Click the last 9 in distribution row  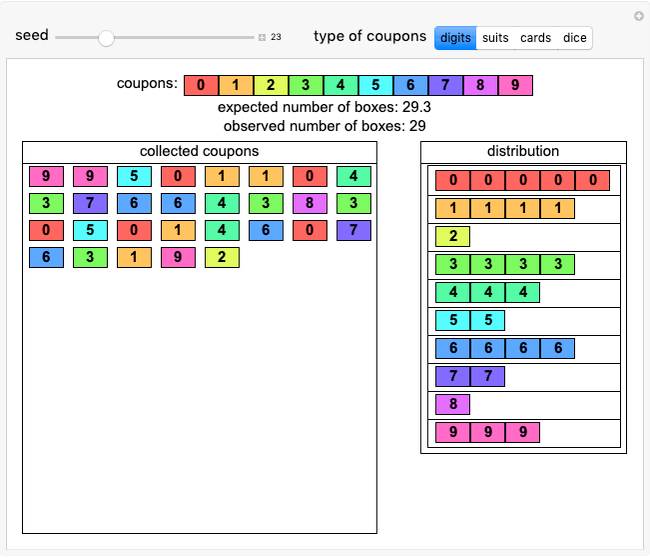tap(523, 432)
